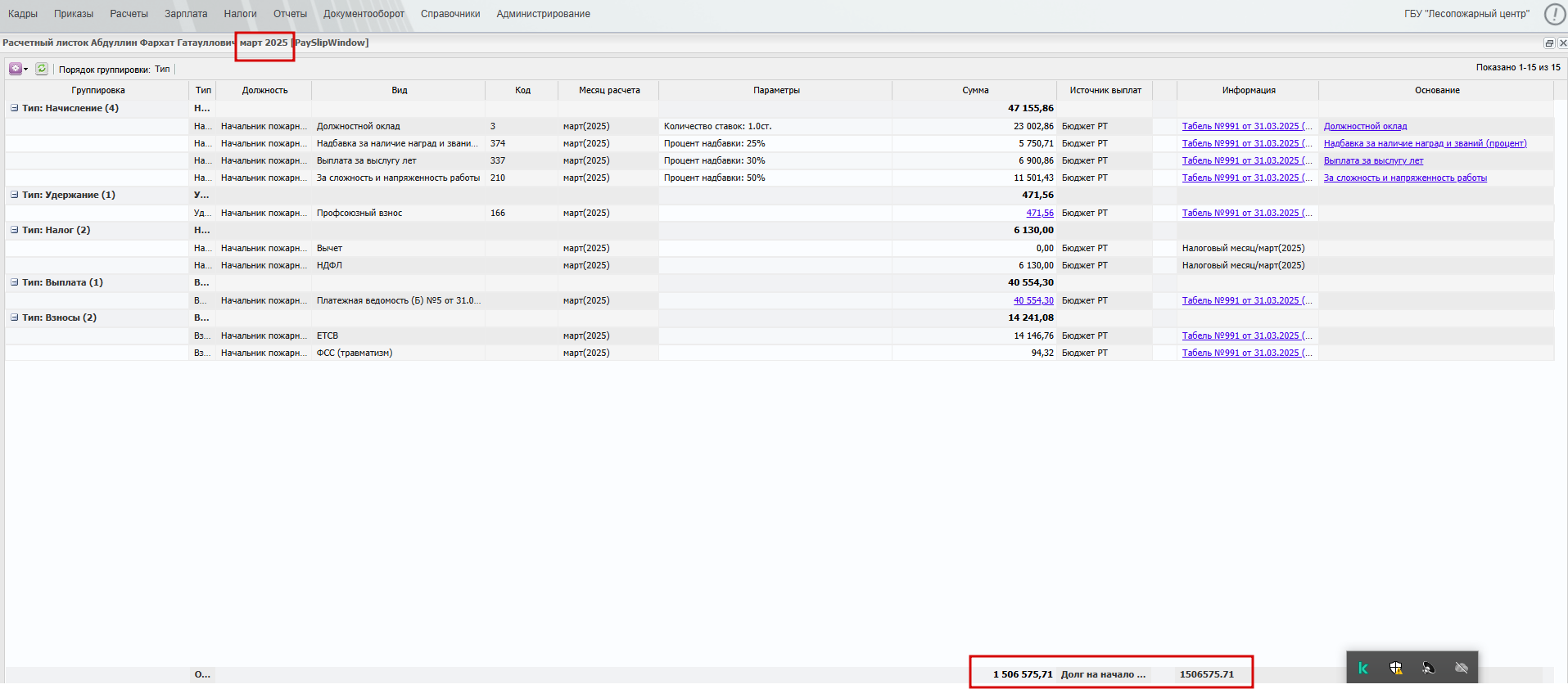The image size is (1568, 689).
Task: Sort by the Основание column header
Action: tap(1437, 90)
